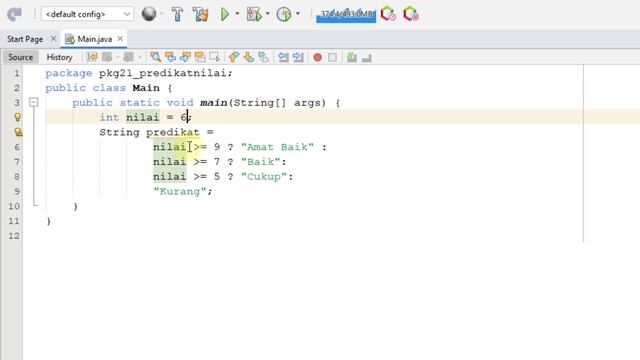Click the profiler icon with clock badge
Viewport: 640px width, 360px height.
388,14
